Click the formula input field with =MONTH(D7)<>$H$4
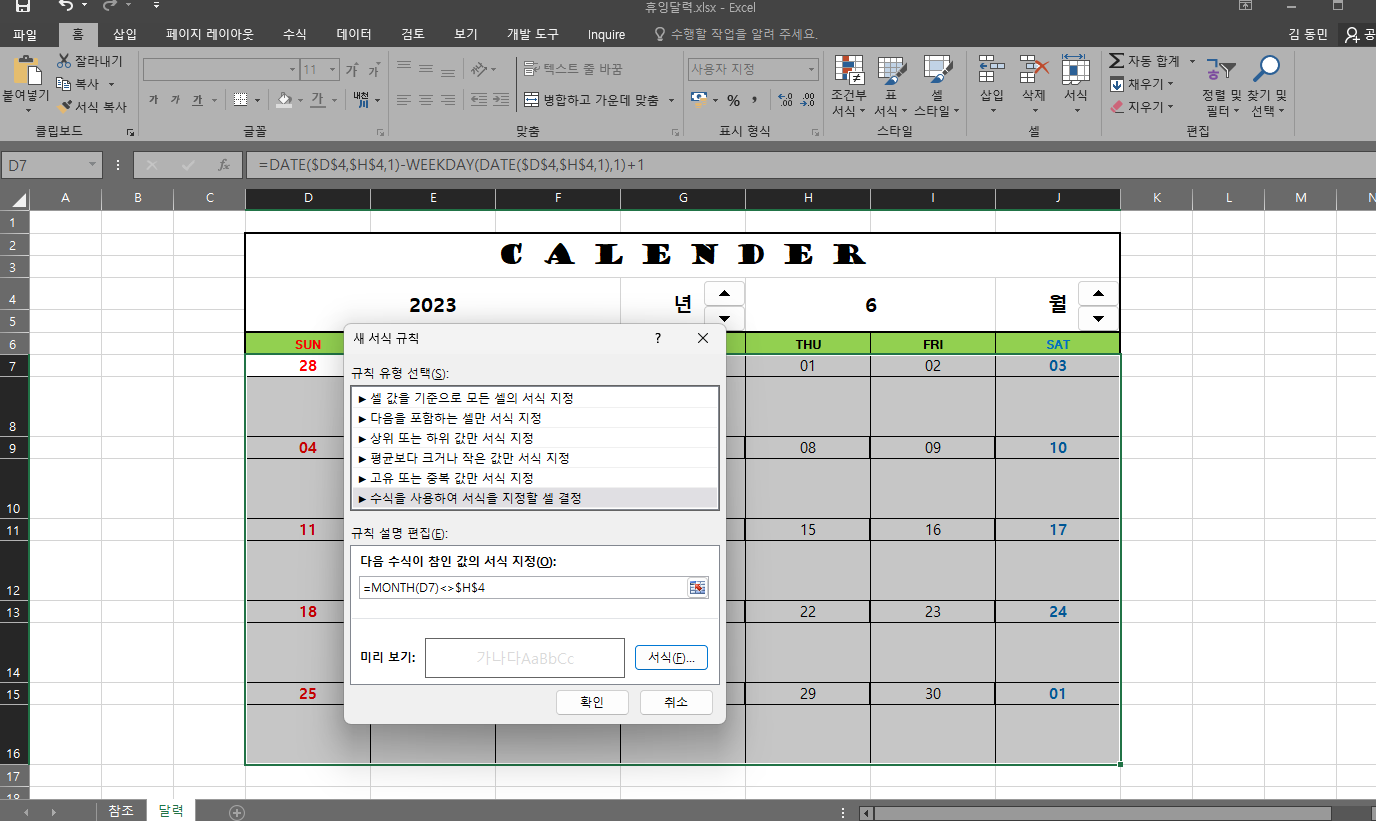Viewport: 1376px width, 821px height. 522,587
